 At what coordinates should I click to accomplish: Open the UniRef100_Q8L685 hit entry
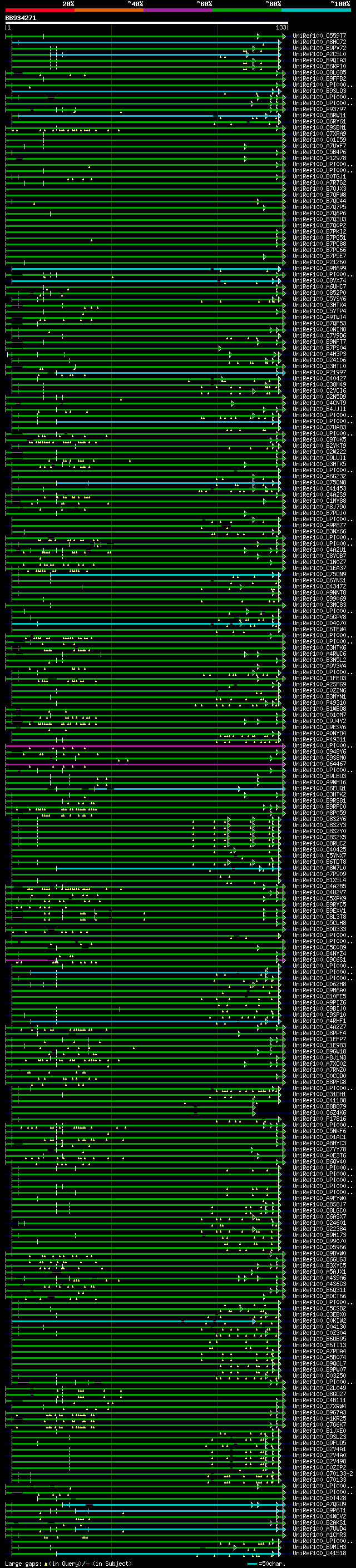[x=319, y=72]
